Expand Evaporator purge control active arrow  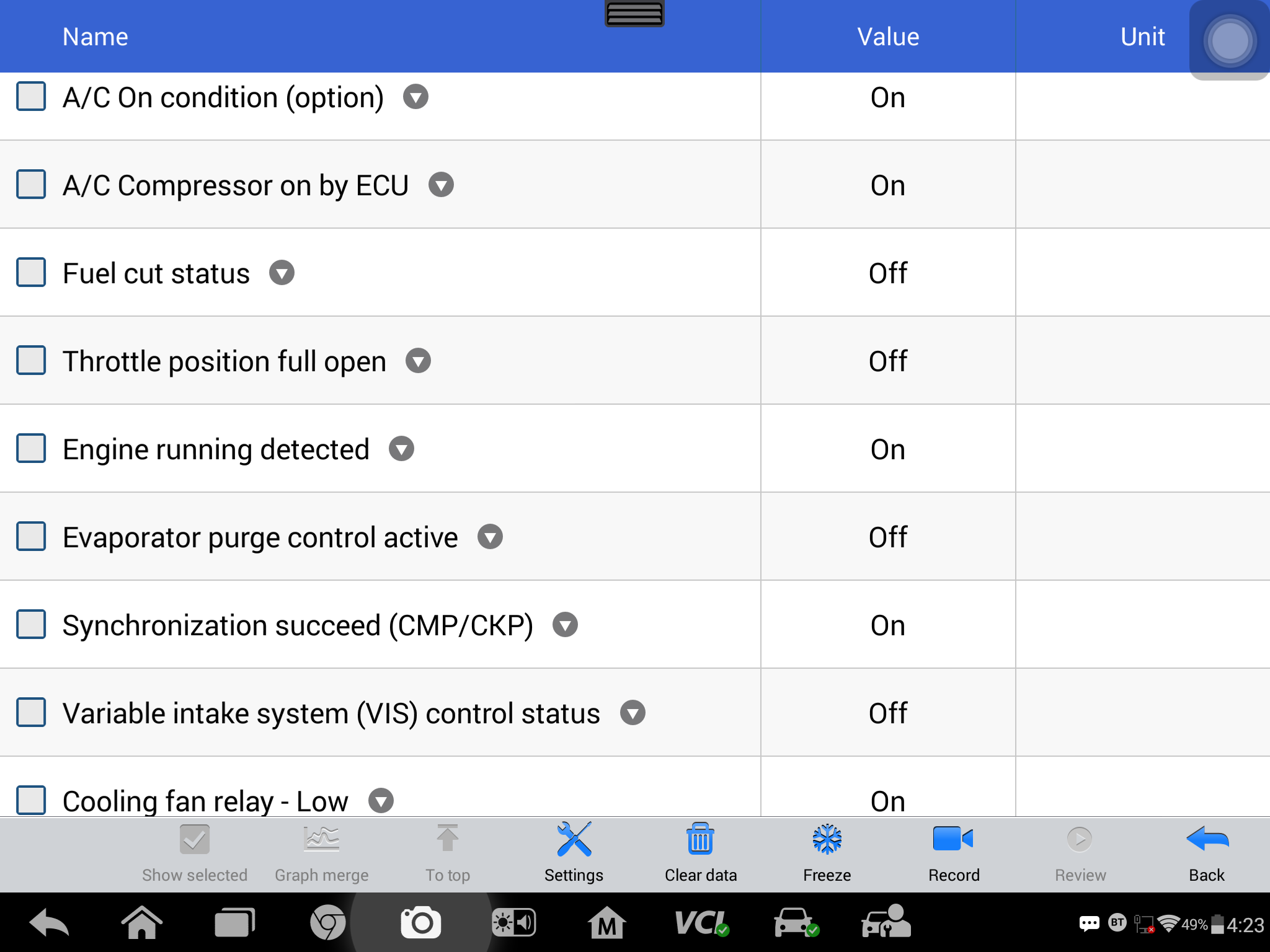(490, 537)
